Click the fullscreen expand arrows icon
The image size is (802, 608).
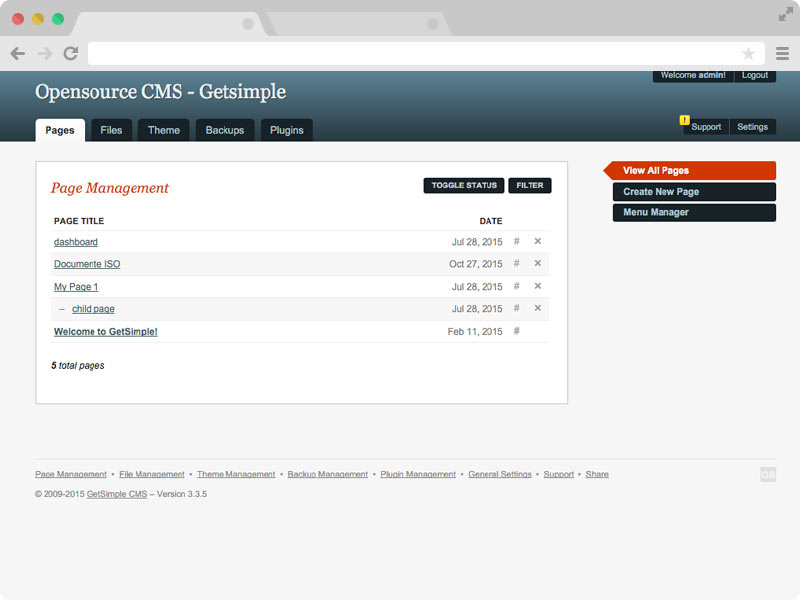tap(786, 14)
